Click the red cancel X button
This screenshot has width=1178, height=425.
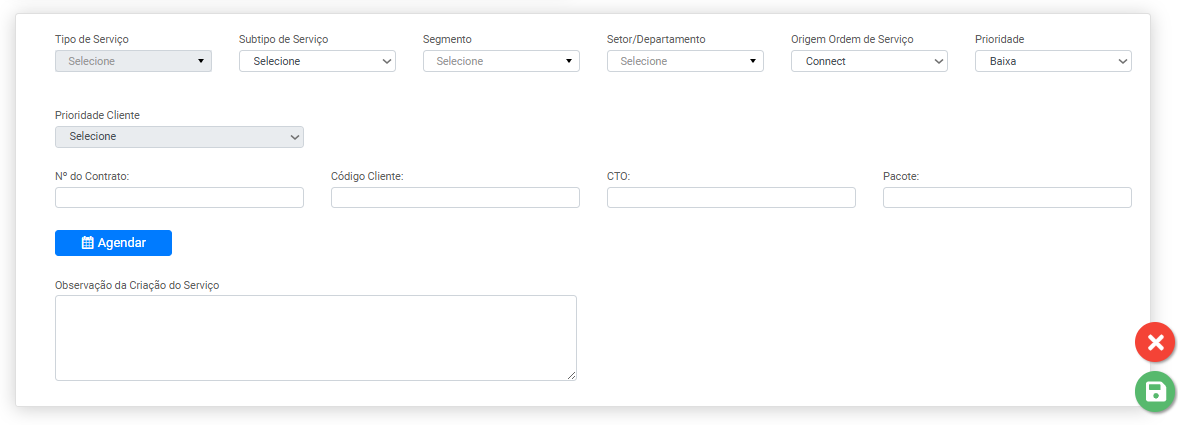[1155, 343]
